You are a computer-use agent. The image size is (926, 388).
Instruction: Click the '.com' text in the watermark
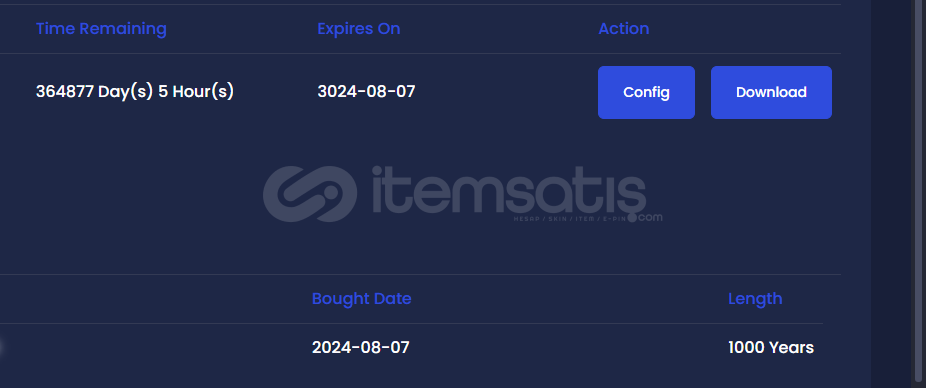pyautogui.click(x=650, y=217)
